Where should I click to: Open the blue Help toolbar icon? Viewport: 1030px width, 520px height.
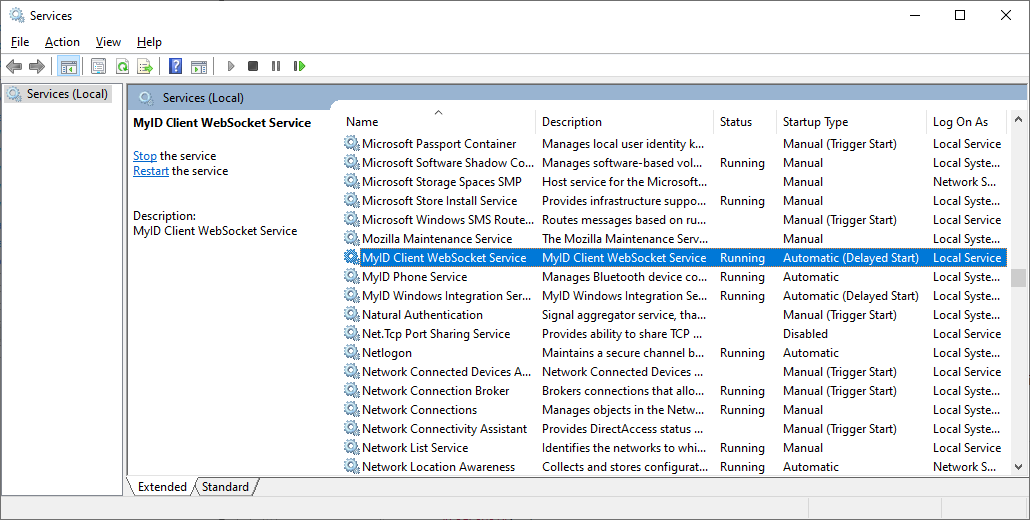pyautogui.click(x=175, y=66)
